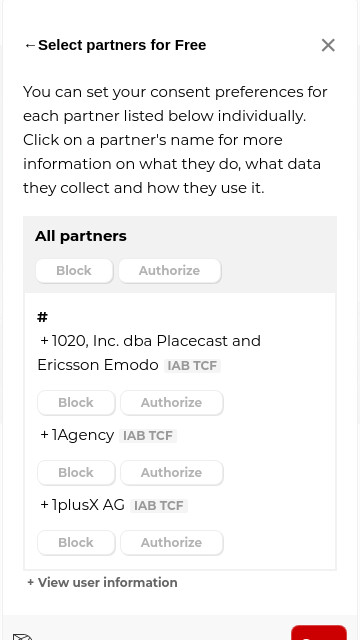This screenshot has height=640, width=360.
Task: Click the envelope icon at bottom left
Action: click(x=22, y=636)
